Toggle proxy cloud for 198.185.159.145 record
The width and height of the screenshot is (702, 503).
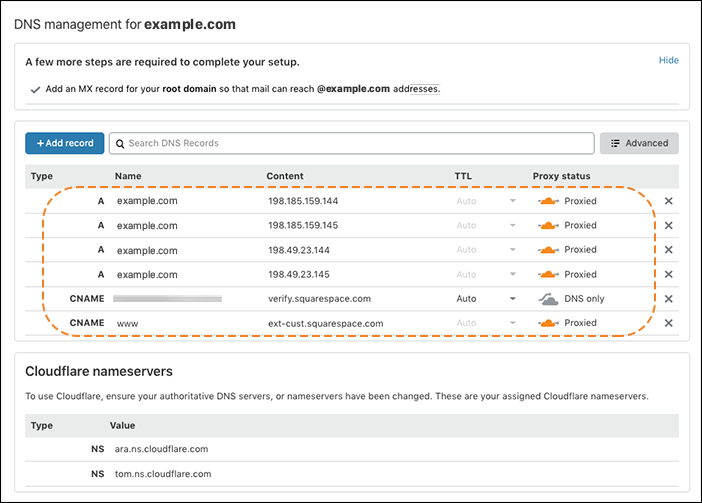(548, 226)
